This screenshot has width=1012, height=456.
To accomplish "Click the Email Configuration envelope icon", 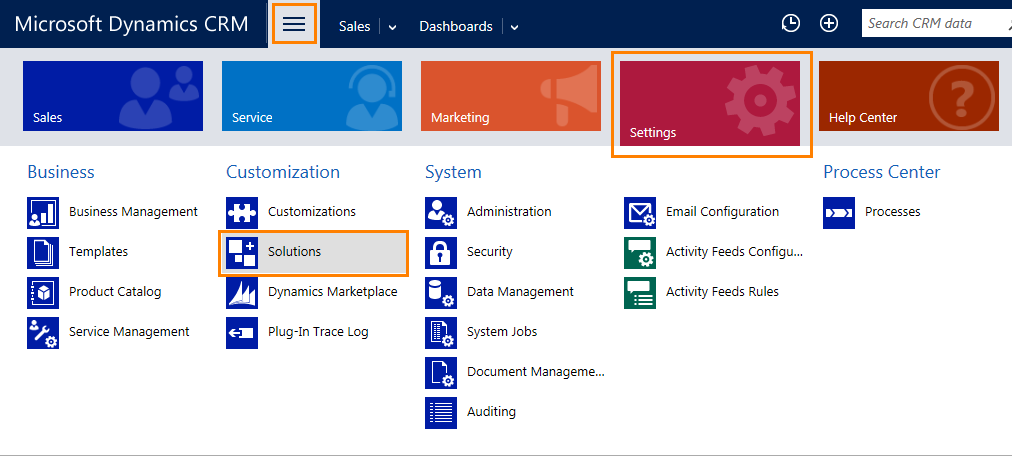I will tap(640, 212).
